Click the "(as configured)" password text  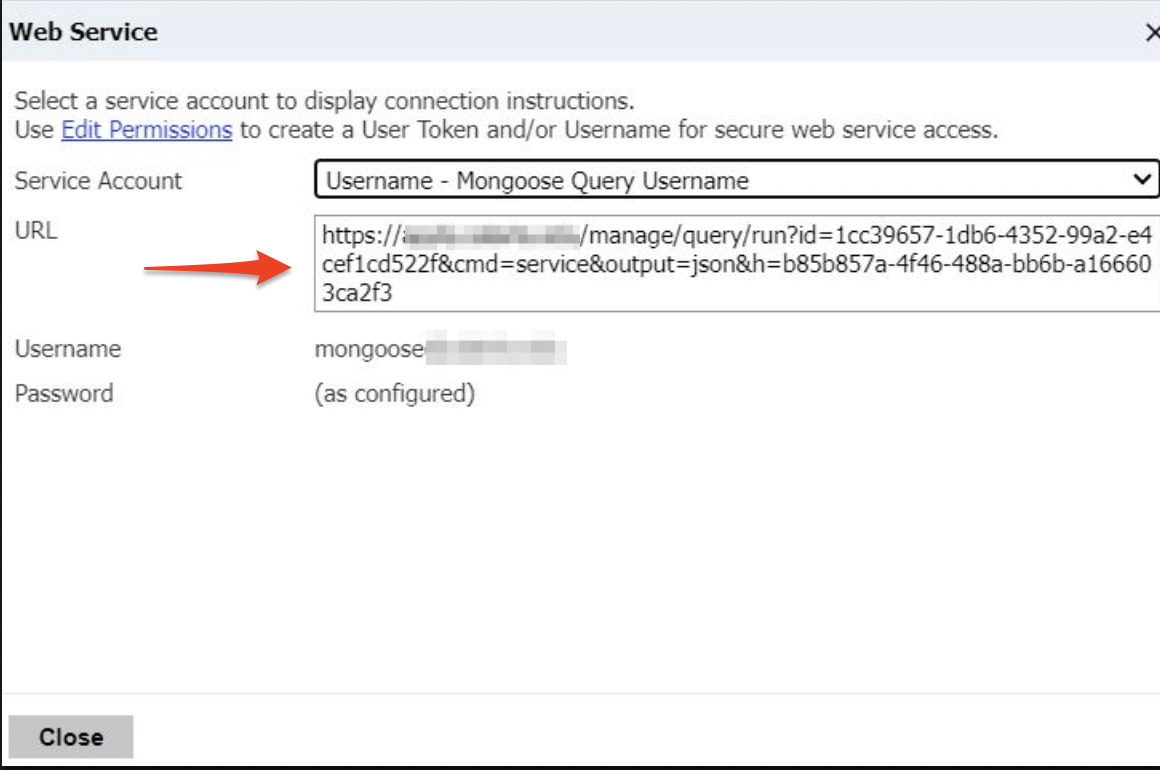point(394,393)
